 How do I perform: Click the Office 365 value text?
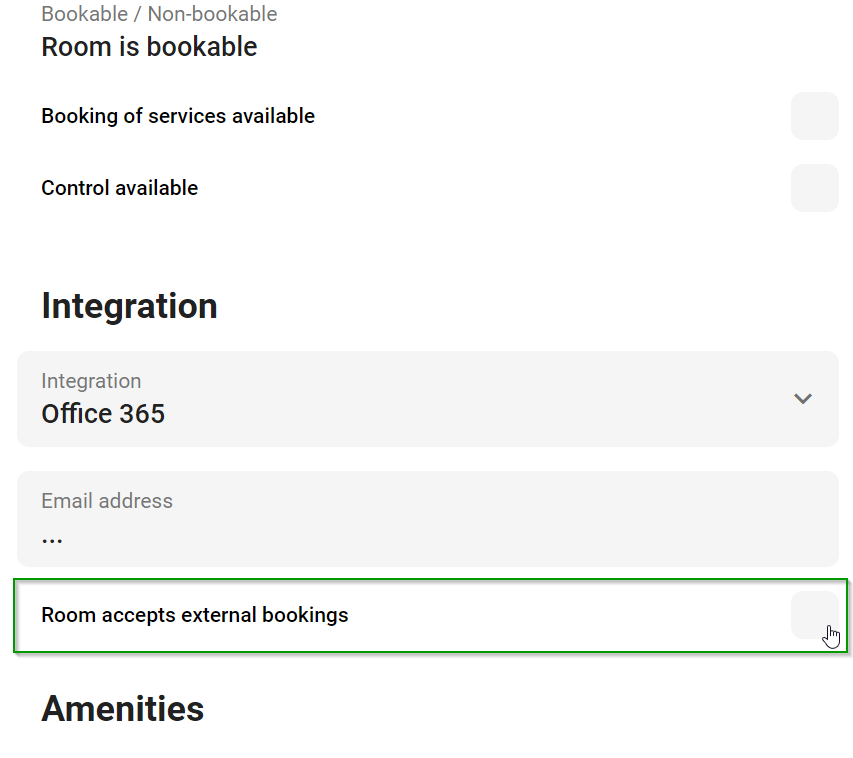pyautogui.click(x=103, y=414)
